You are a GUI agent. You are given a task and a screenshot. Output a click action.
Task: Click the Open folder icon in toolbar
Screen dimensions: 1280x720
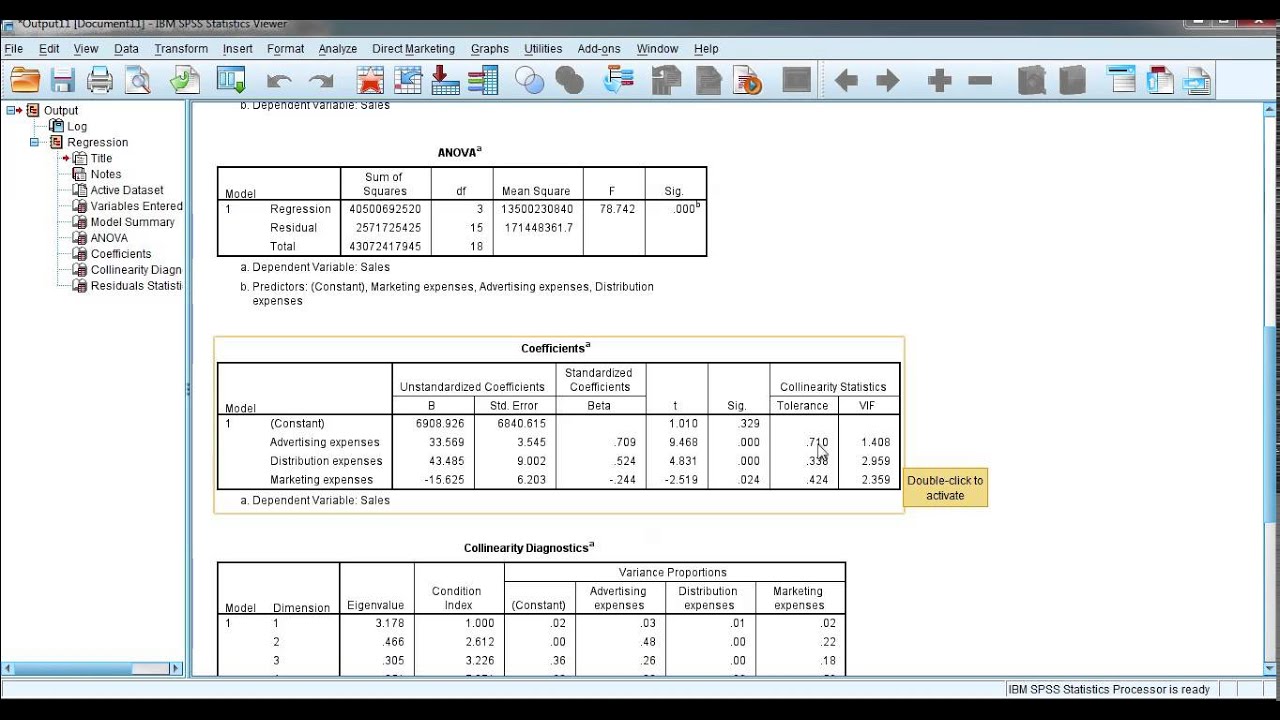tap(25, 81)
